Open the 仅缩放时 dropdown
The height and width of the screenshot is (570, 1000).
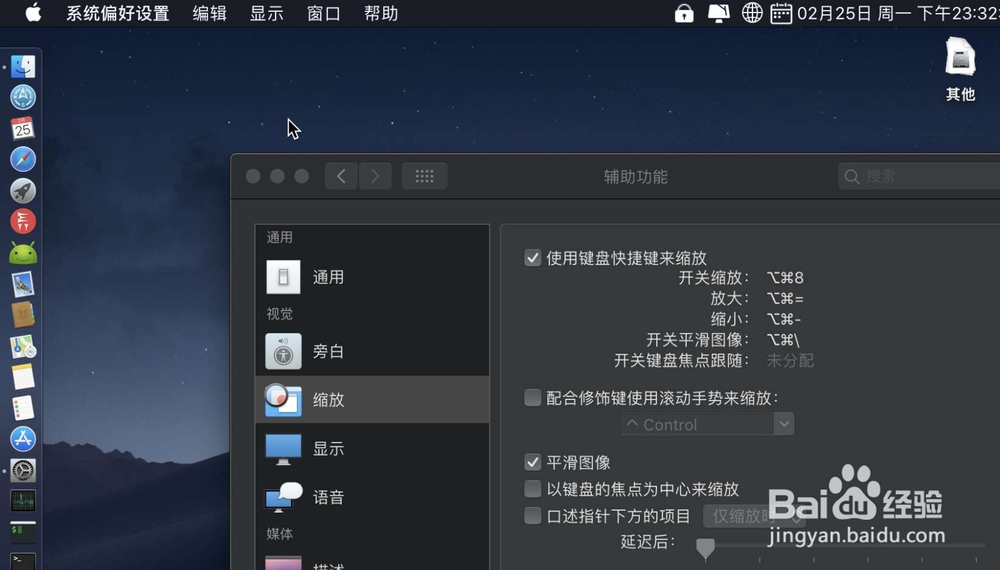pos(754,516)
